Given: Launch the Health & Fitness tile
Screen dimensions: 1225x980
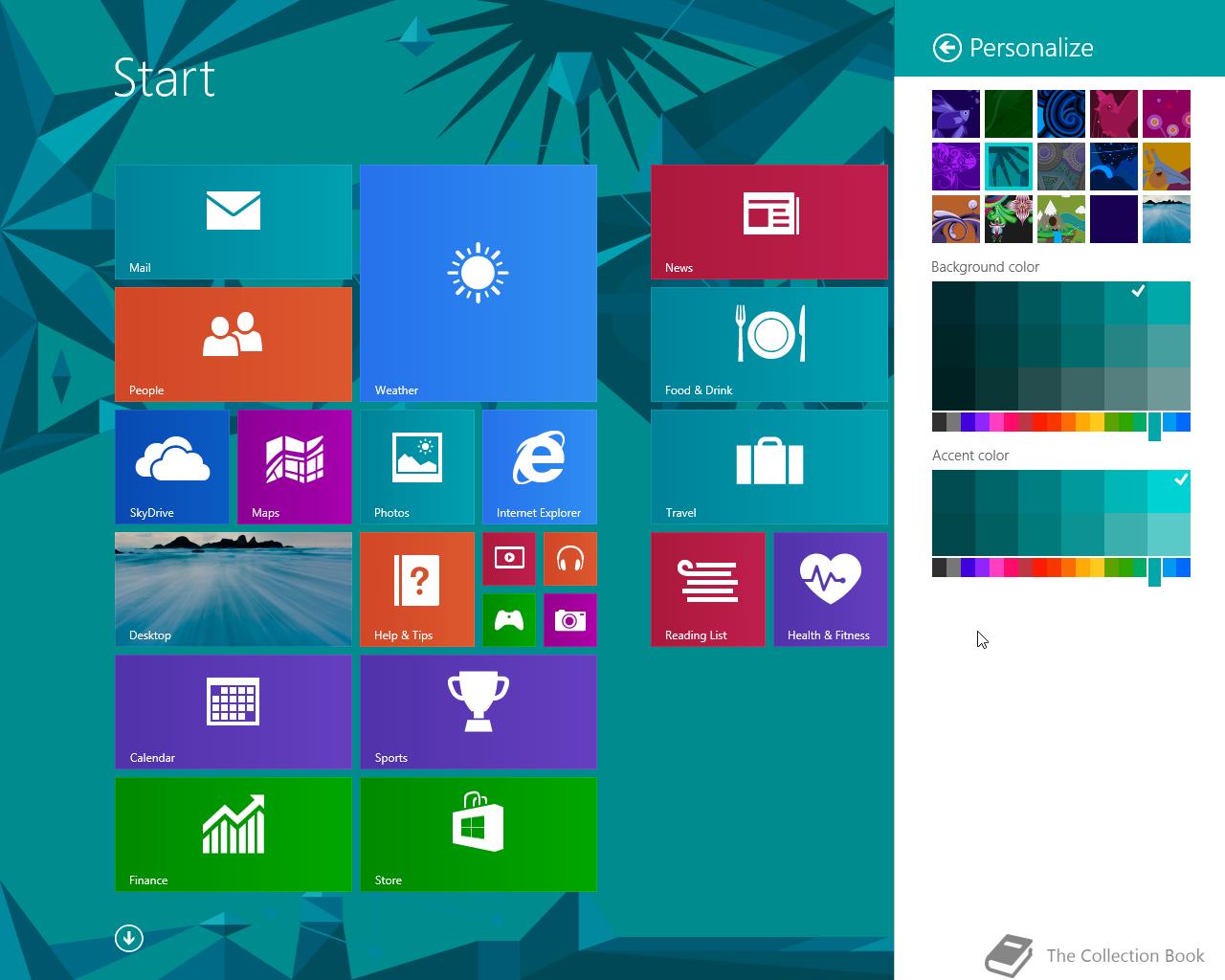Looking at the screenshot, I should 831,590.
